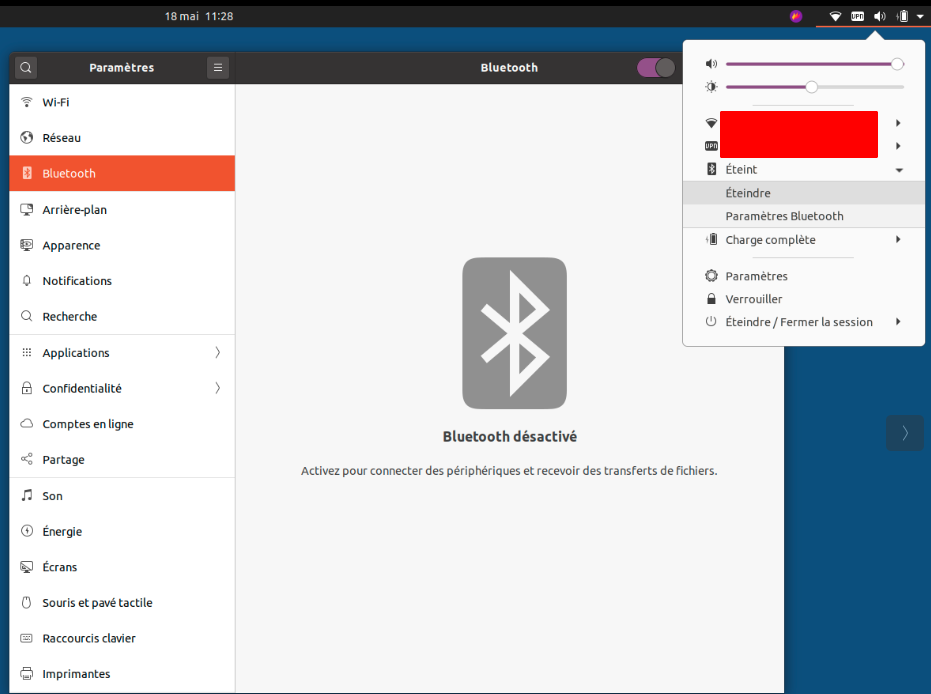
Task: Select Verrouiller in system menu
Action: click(x=804, y=299)
